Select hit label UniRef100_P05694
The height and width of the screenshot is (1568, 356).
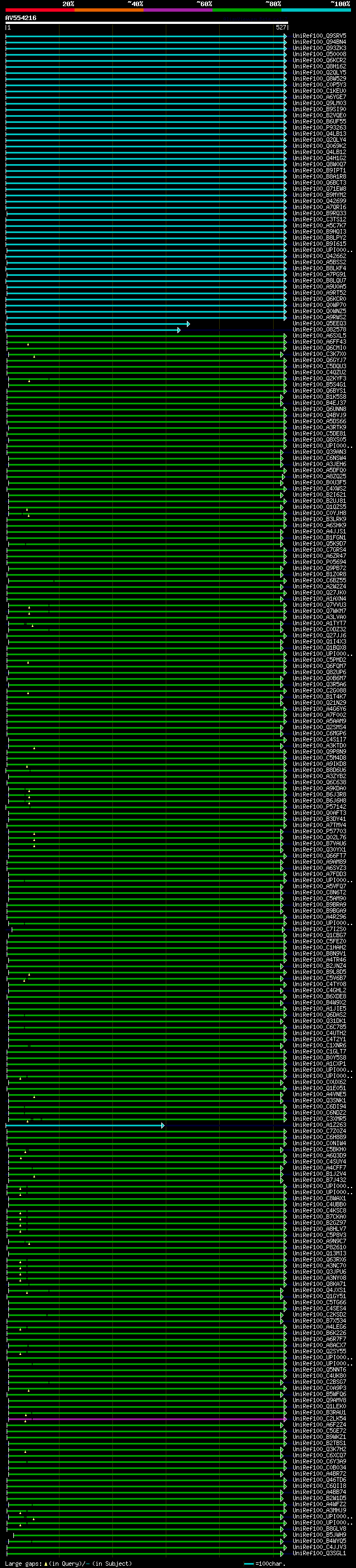click(319, 562)
